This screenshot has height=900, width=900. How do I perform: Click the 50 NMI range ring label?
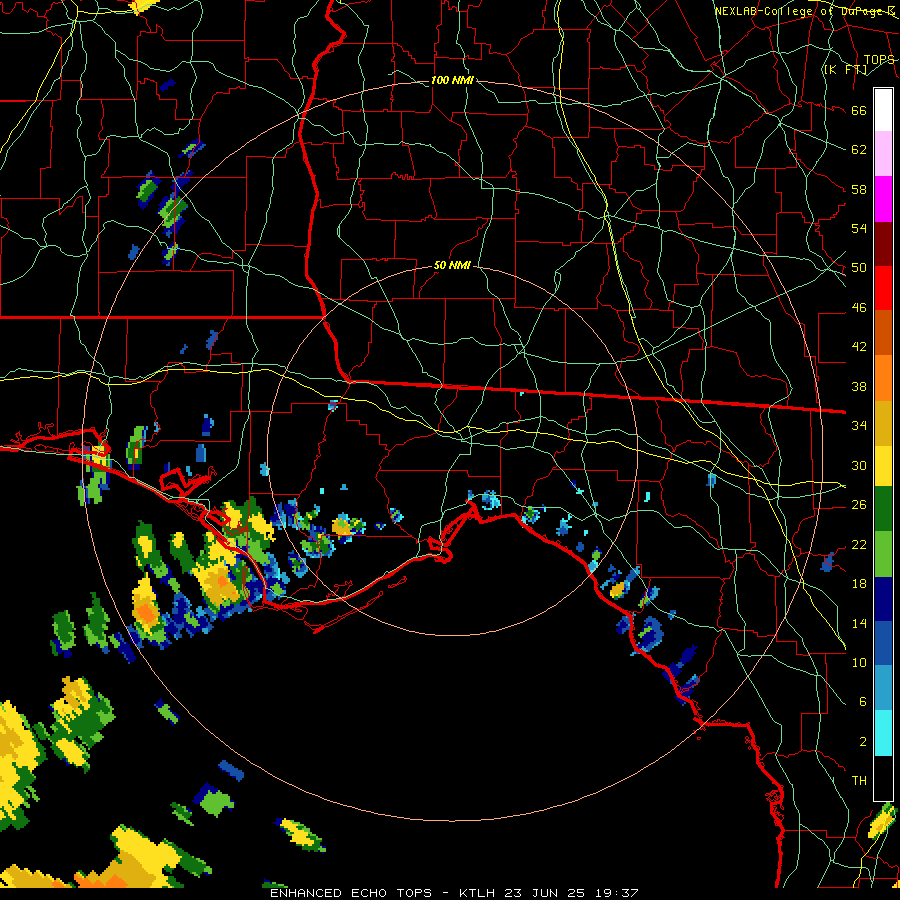[452, 265]
